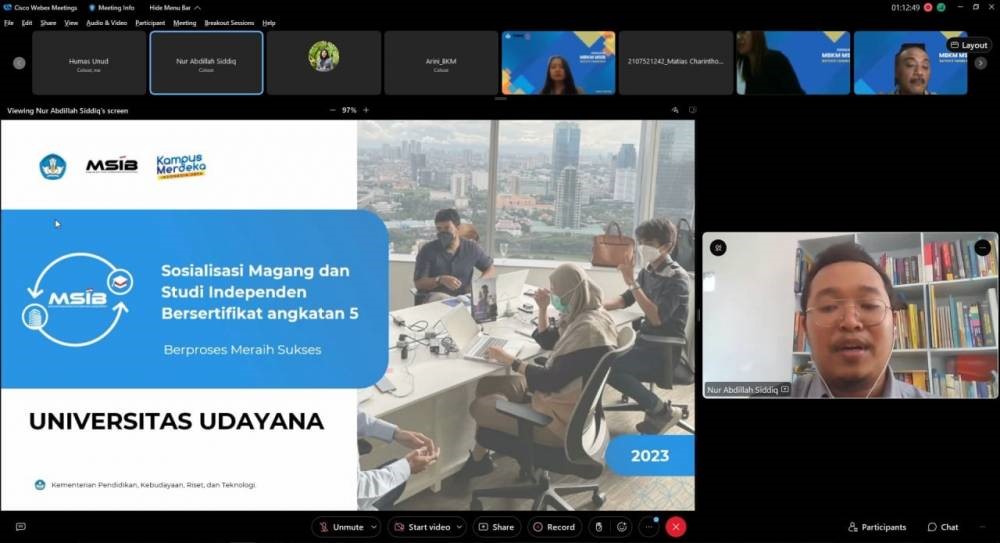Open reactions smiley icon
This screenshot has height=543, width=1000.
pyautogui.click(x=622, y=527)
